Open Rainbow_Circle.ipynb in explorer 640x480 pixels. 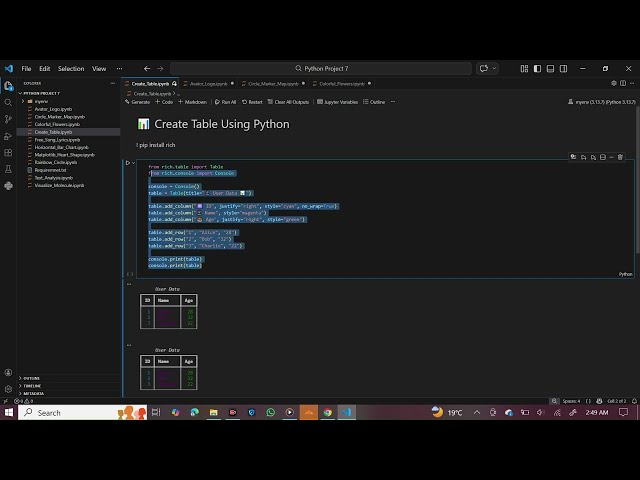(x=56, y=162)
